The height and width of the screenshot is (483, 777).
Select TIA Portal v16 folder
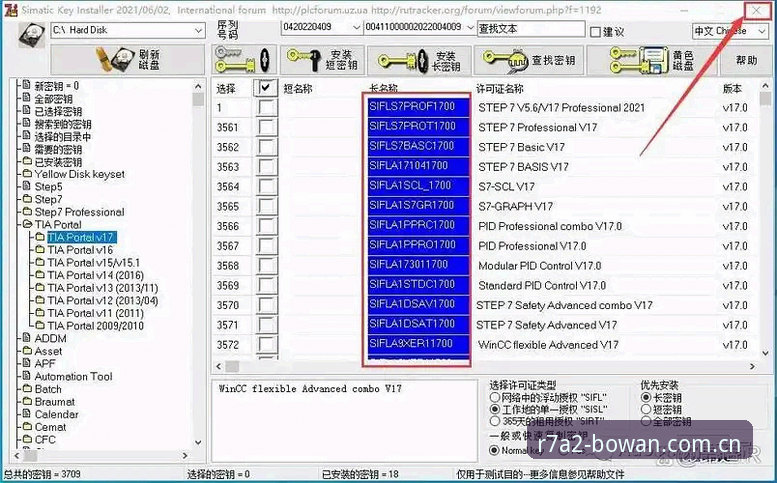click(x=80, y=250)
